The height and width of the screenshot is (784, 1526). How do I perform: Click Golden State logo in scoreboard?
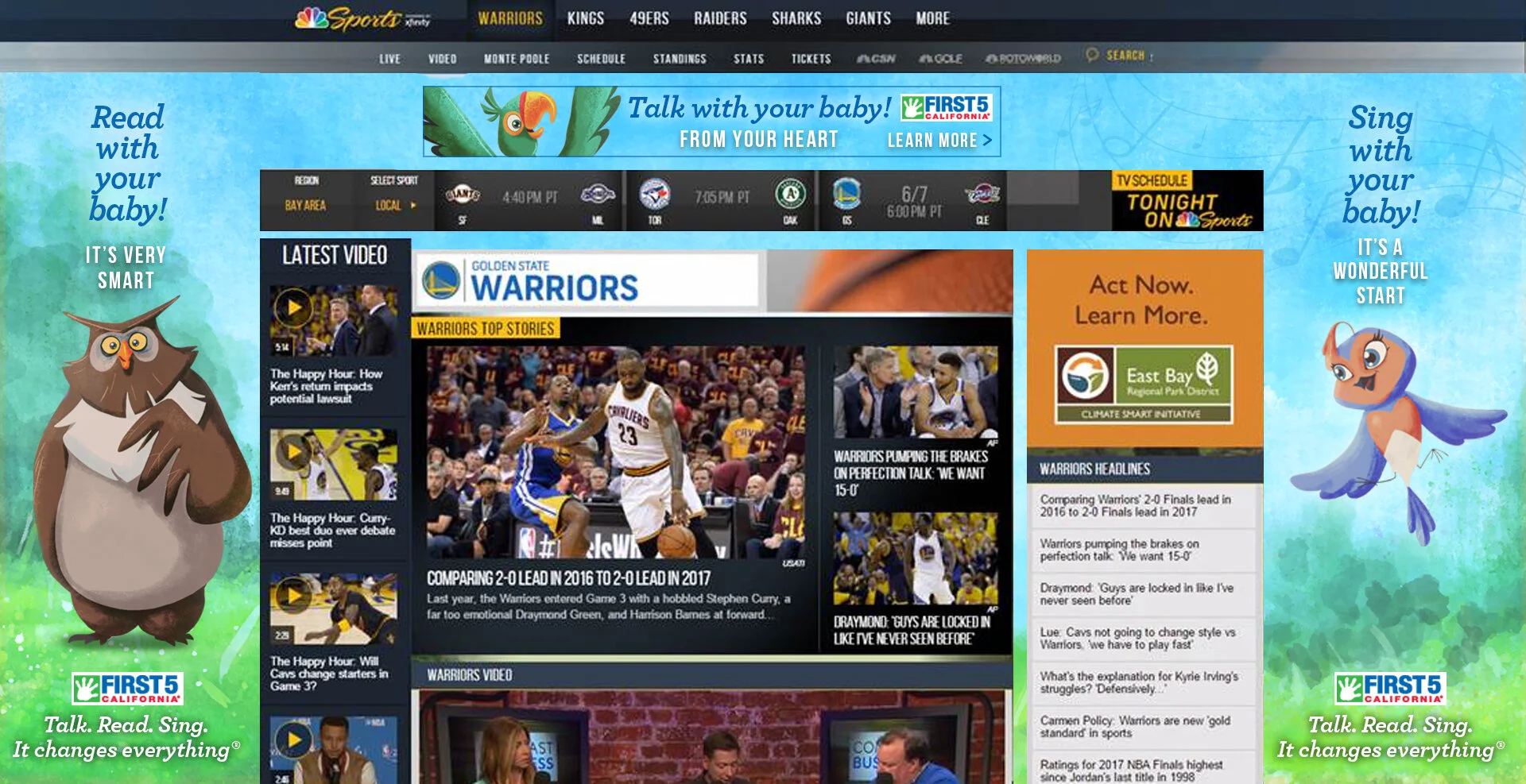click(x=847, y=194)
